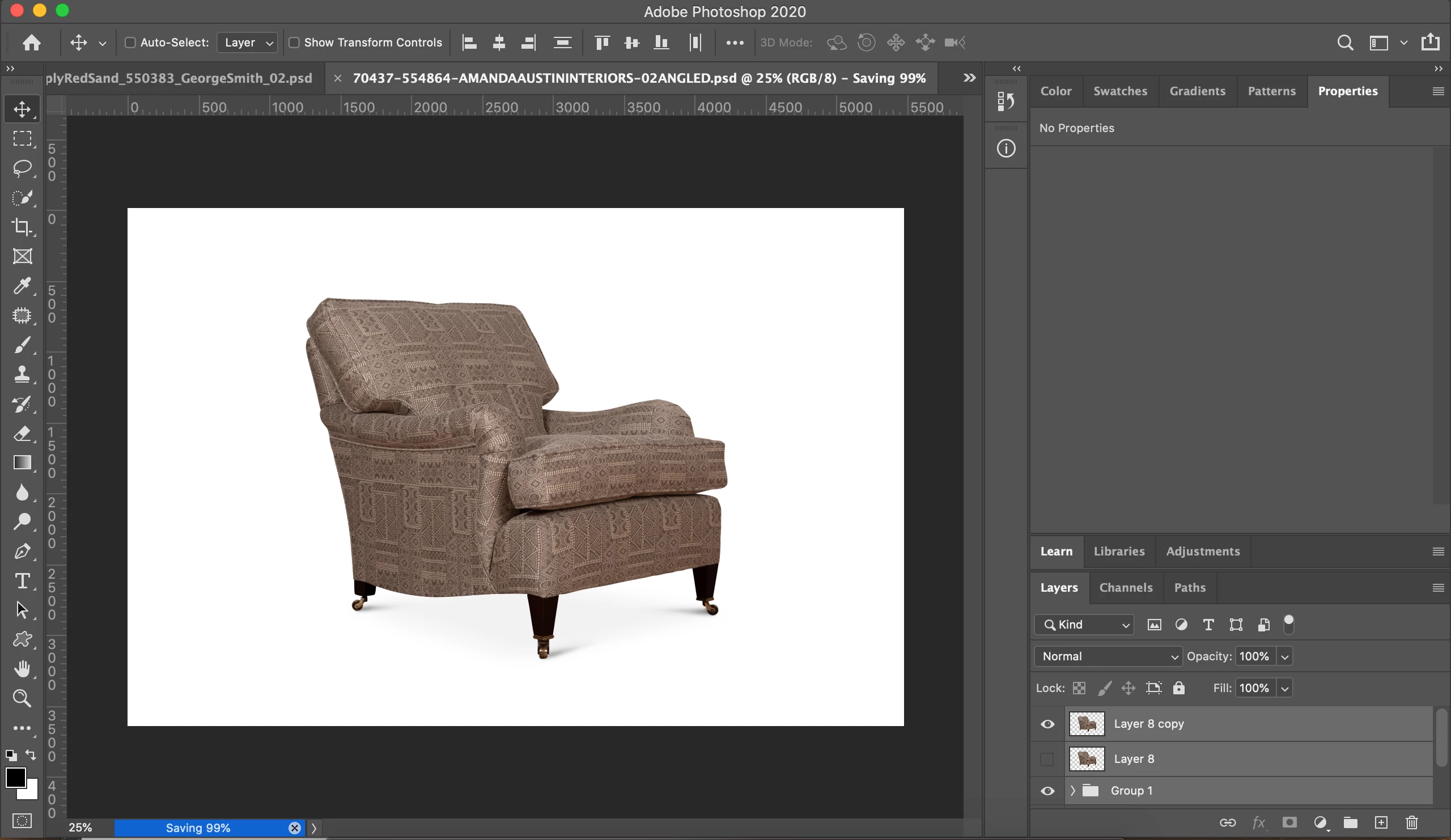Check Show Transform Controls
Screen dimensions: 1451x840
coord(294,43)
